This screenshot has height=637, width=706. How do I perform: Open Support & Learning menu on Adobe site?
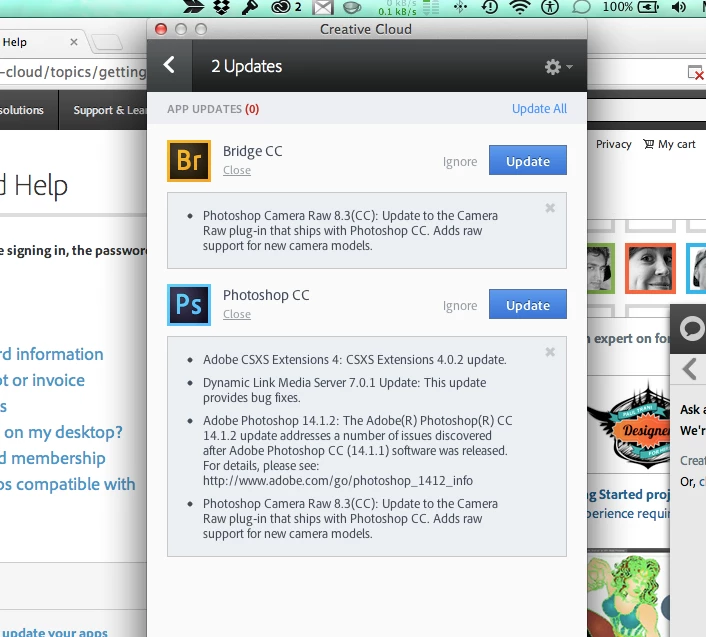(x=109, y=110)
